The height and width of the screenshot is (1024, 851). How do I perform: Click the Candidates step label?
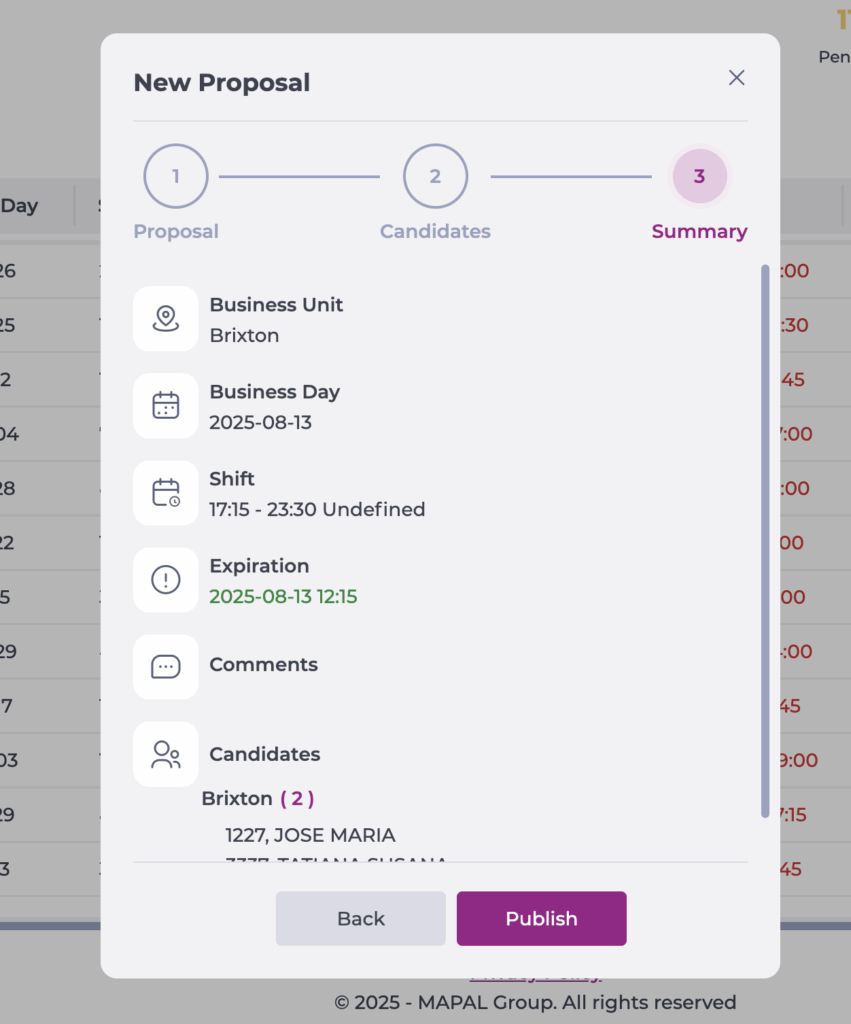coord(435,232)
